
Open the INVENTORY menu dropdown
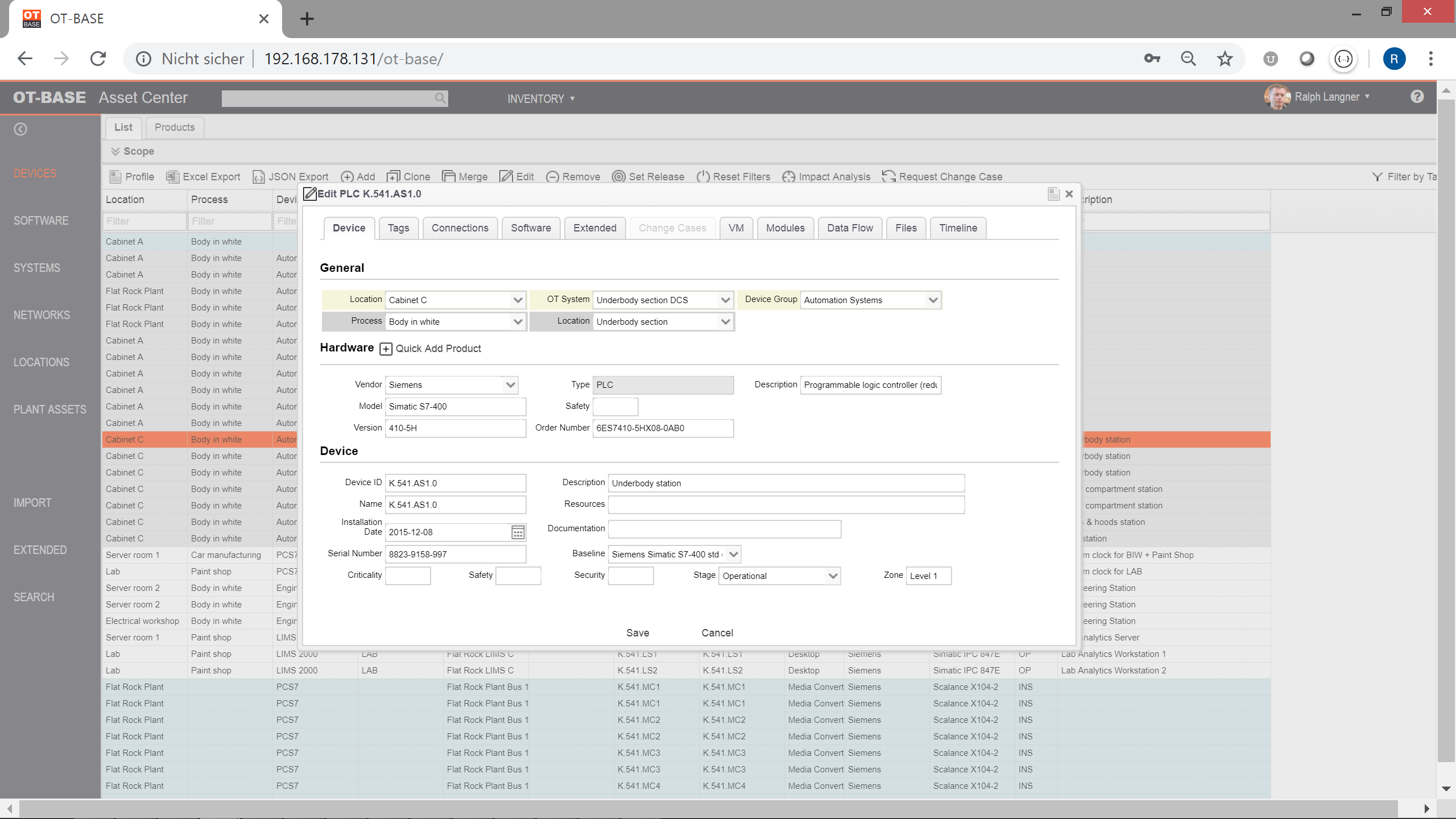[541, 98]
